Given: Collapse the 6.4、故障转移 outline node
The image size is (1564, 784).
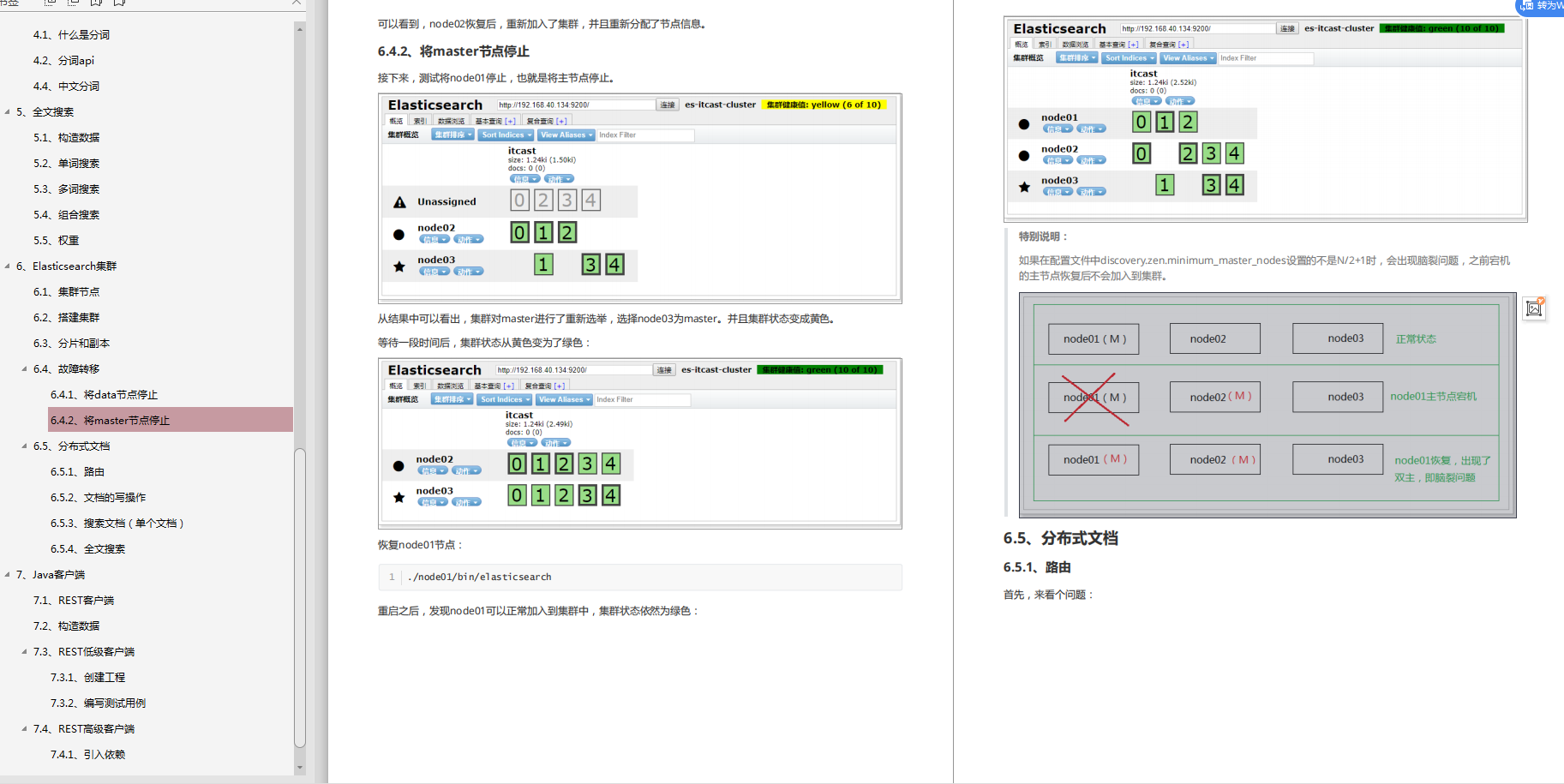Looking at the screenshot, I should [25, 368].
